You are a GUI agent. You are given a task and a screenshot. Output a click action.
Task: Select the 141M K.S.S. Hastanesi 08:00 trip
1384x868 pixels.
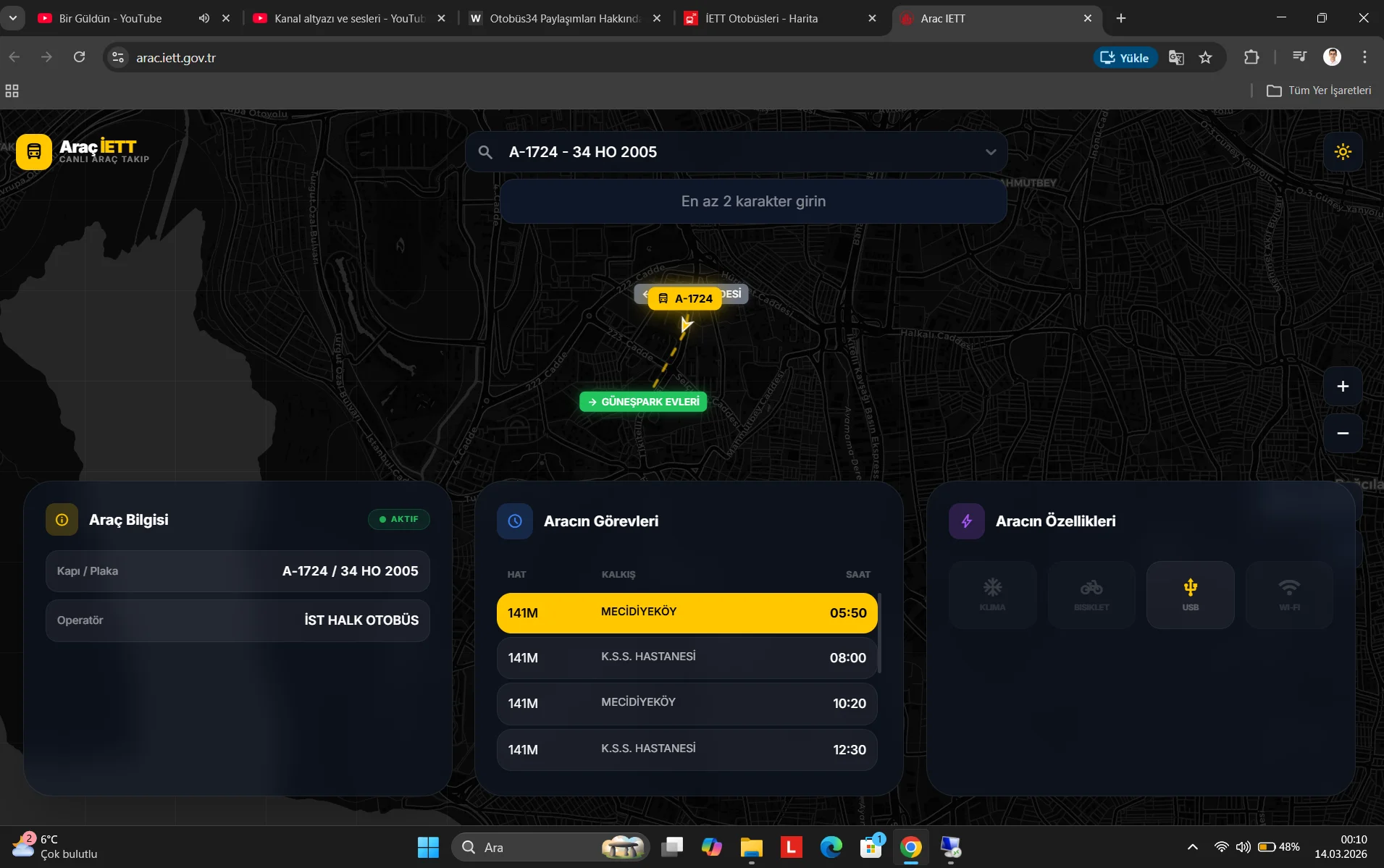(x=686, y=657)
